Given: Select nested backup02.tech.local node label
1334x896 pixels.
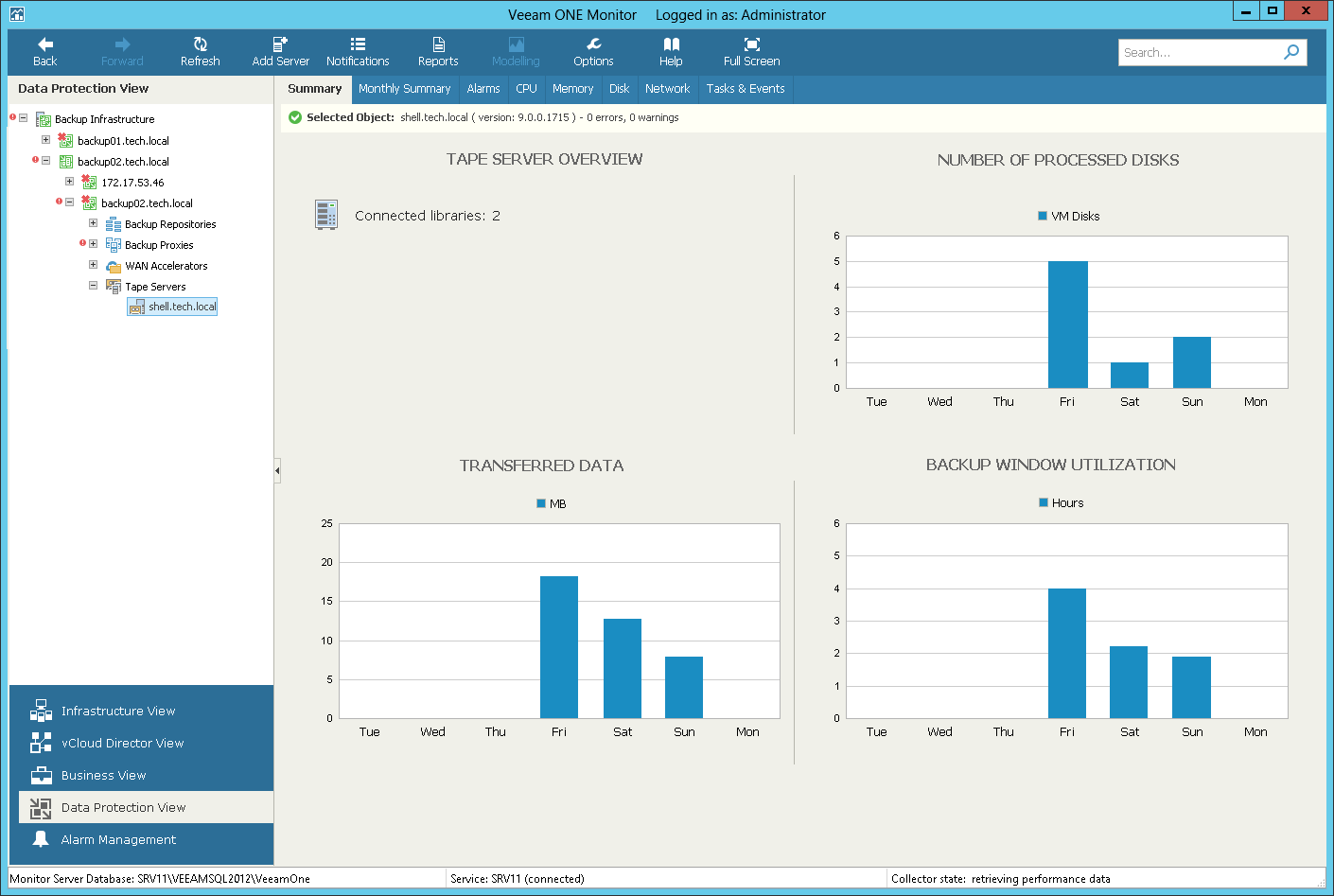Looking at the screenshot, I should click(x=147, y=203).
